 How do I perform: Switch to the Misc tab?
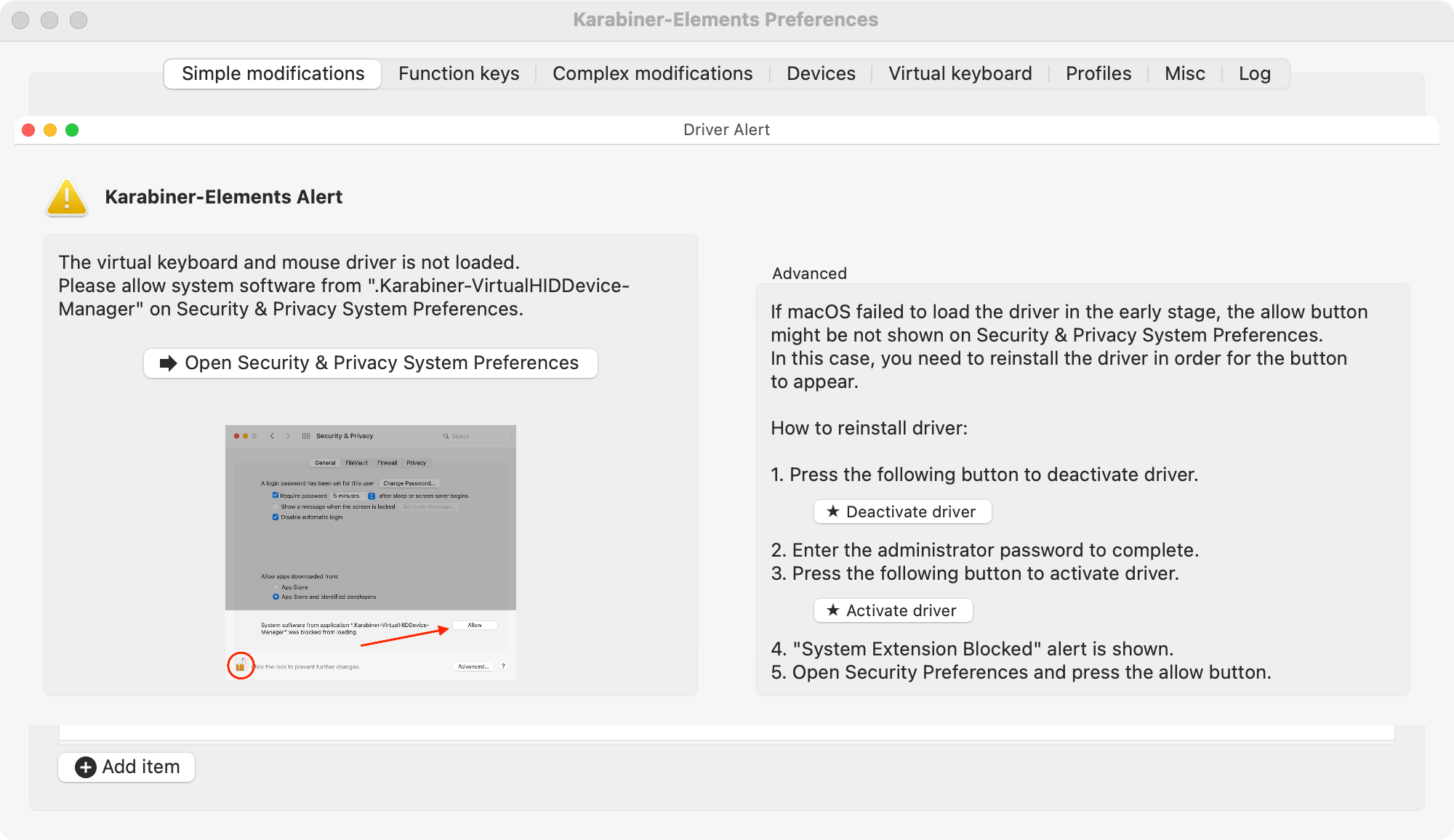pyautogui.click(x=1184, y=74)
